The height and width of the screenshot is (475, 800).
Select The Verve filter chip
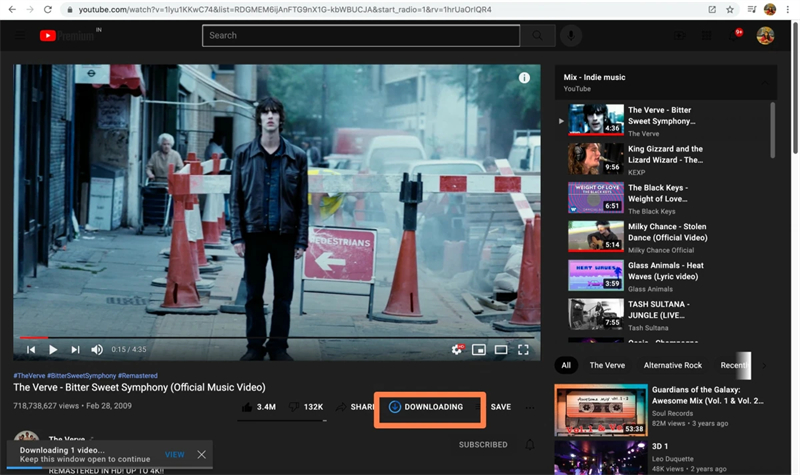point(607,365)
